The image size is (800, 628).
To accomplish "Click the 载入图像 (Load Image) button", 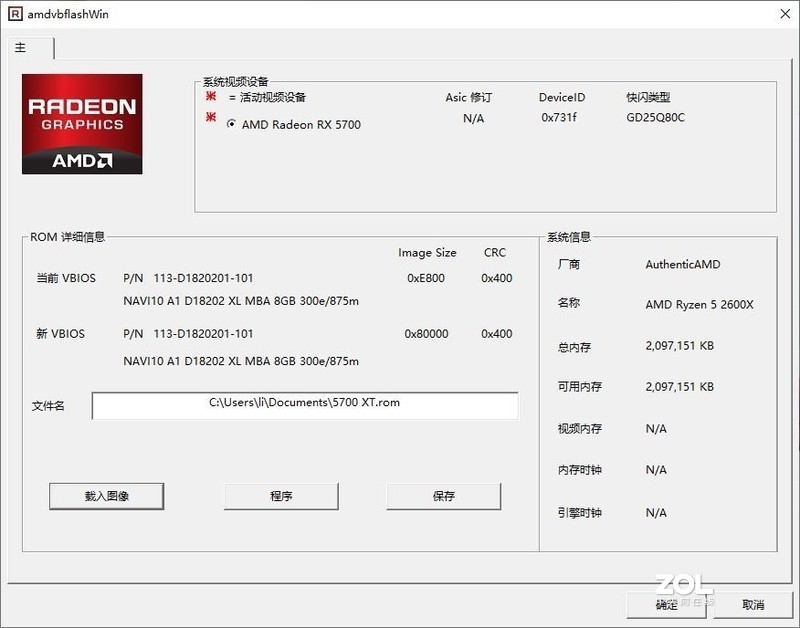I will coord(106,496).
